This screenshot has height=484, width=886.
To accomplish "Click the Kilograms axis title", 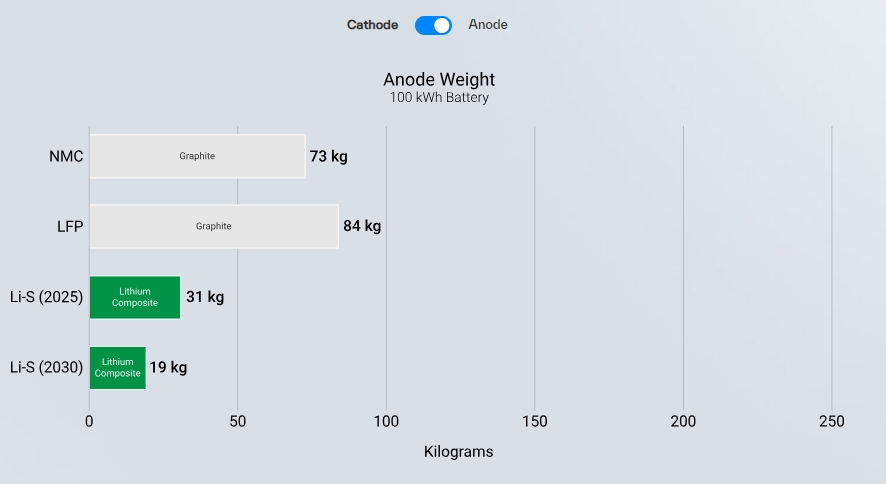I will click(458, 452).
